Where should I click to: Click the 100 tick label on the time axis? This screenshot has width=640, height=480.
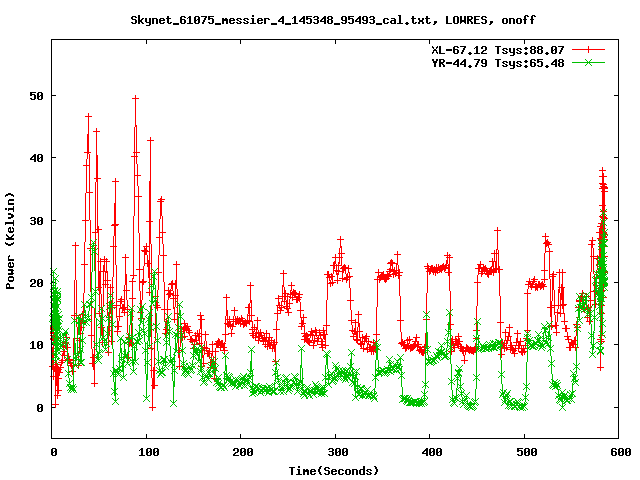click(147, 452)
